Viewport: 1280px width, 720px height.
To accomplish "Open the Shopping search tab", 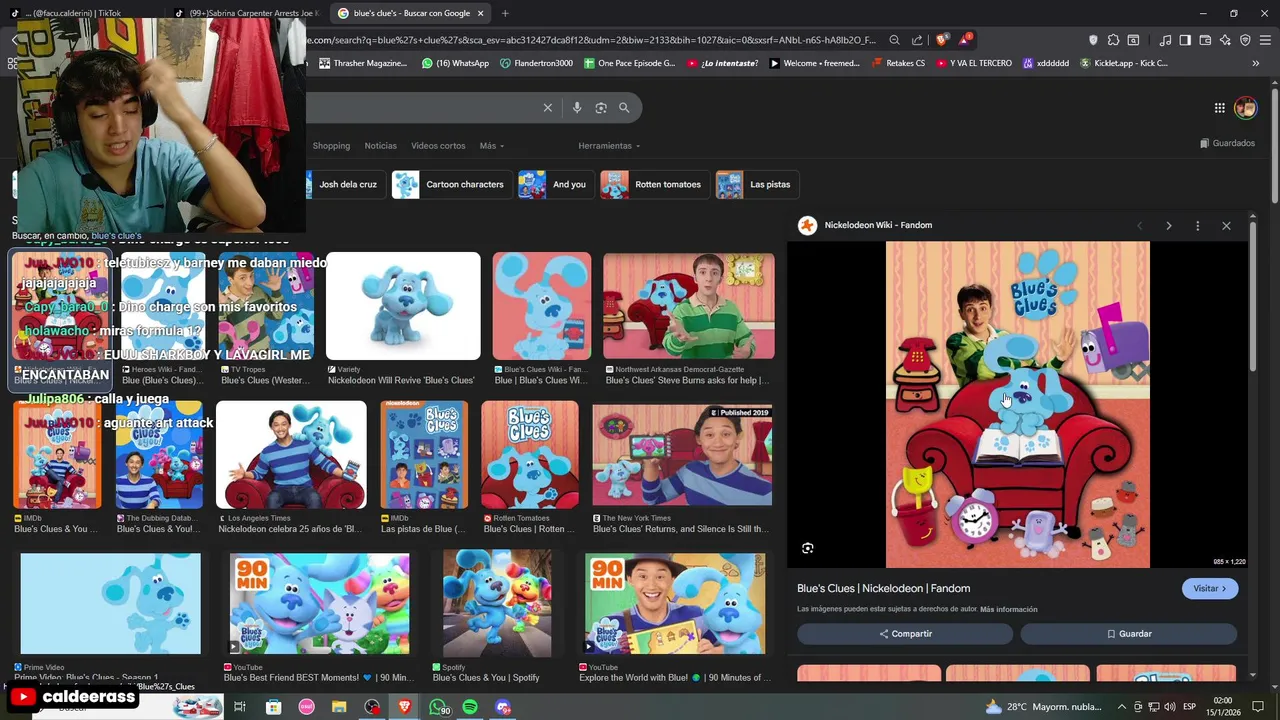I will 331,146.
